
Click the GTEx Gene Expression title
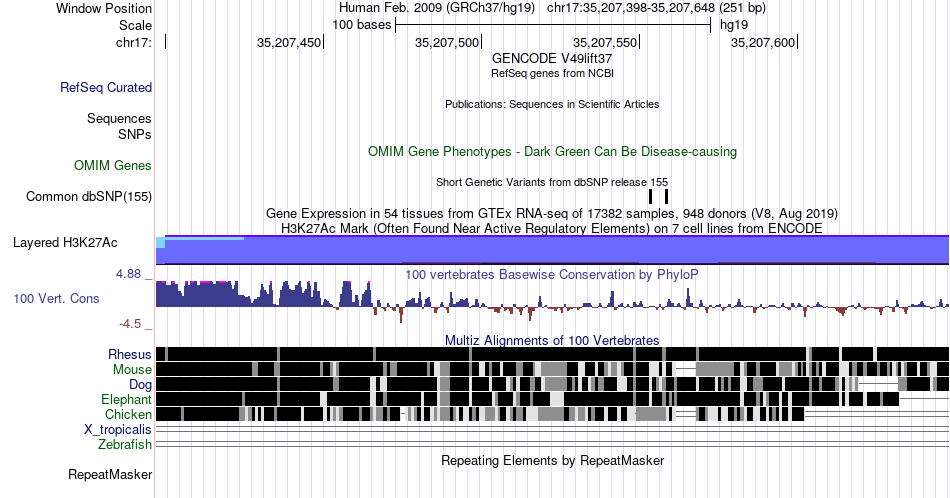point(552,213)
